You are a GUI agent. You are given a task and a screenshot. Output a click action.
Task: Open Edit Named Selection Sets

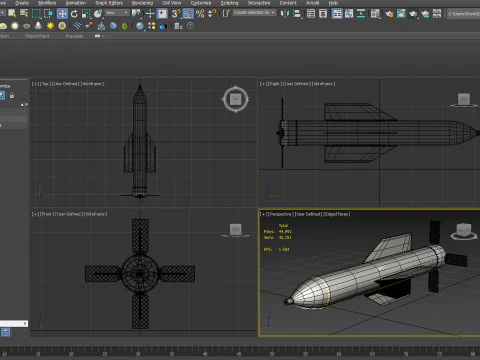pyautogui.click(x=226, y=14)
